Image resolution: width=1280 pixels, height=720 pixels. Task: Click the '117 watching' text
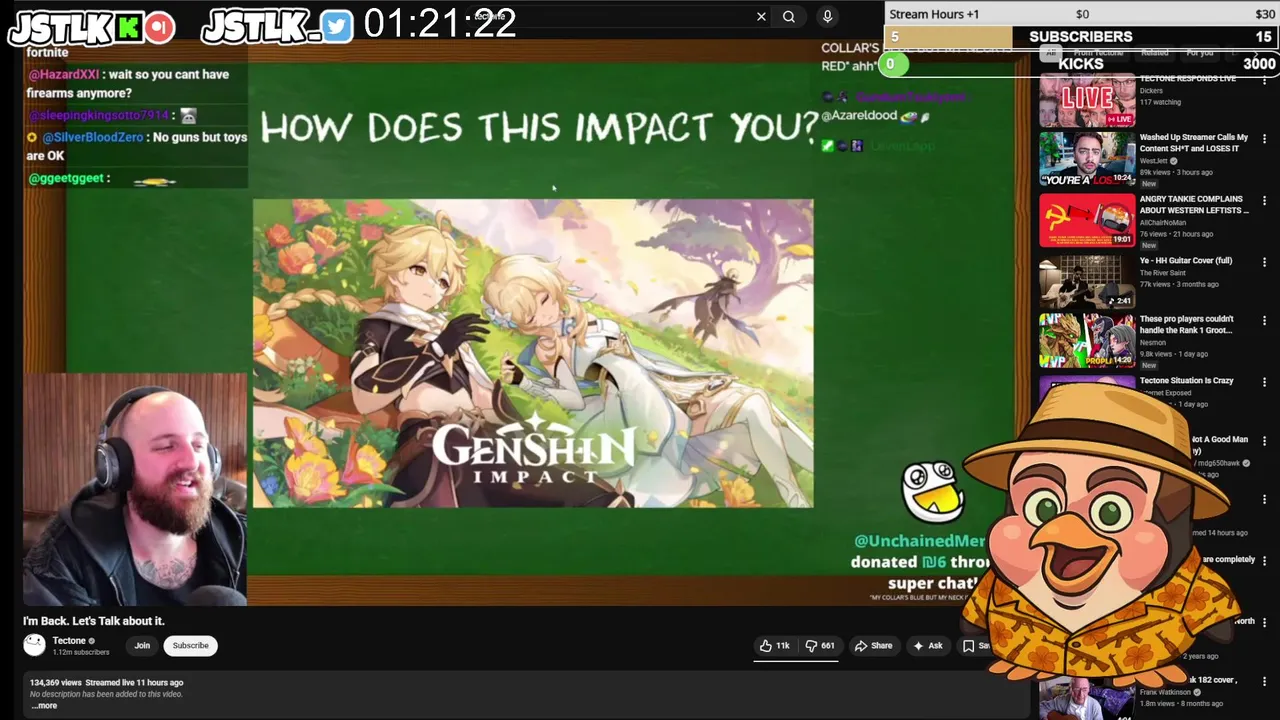tap(1160, 102)
